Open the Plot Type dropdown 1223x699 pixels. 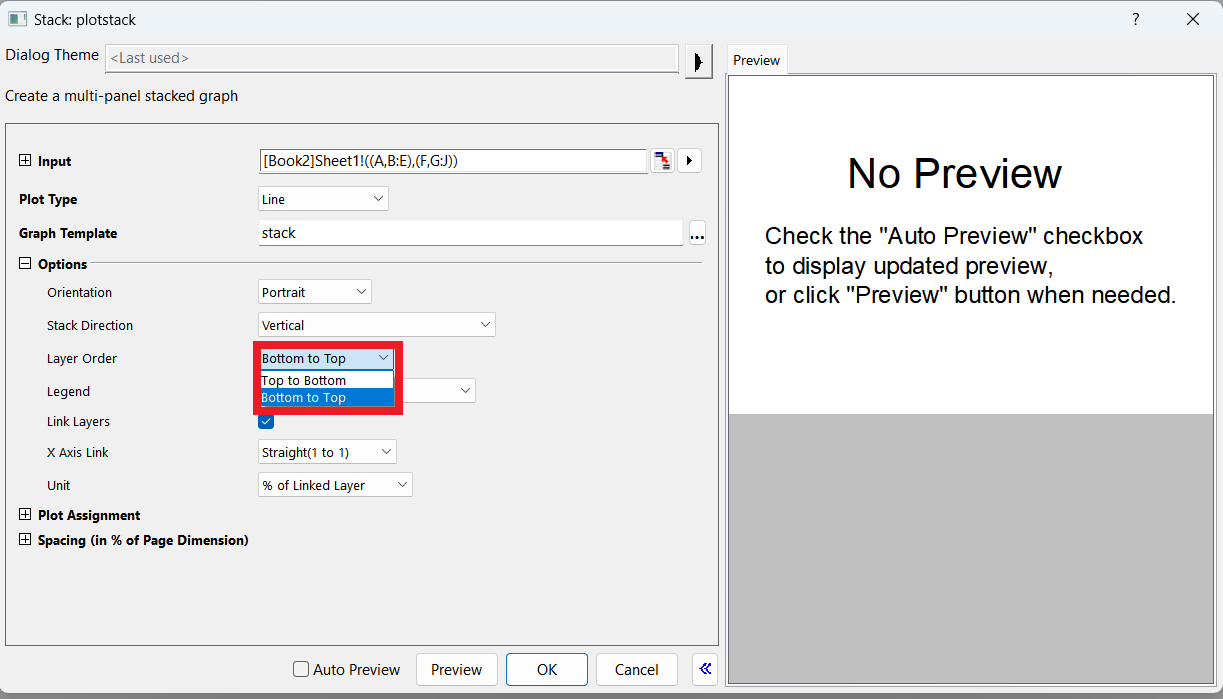pyautogui.click(x=323, y=199)
